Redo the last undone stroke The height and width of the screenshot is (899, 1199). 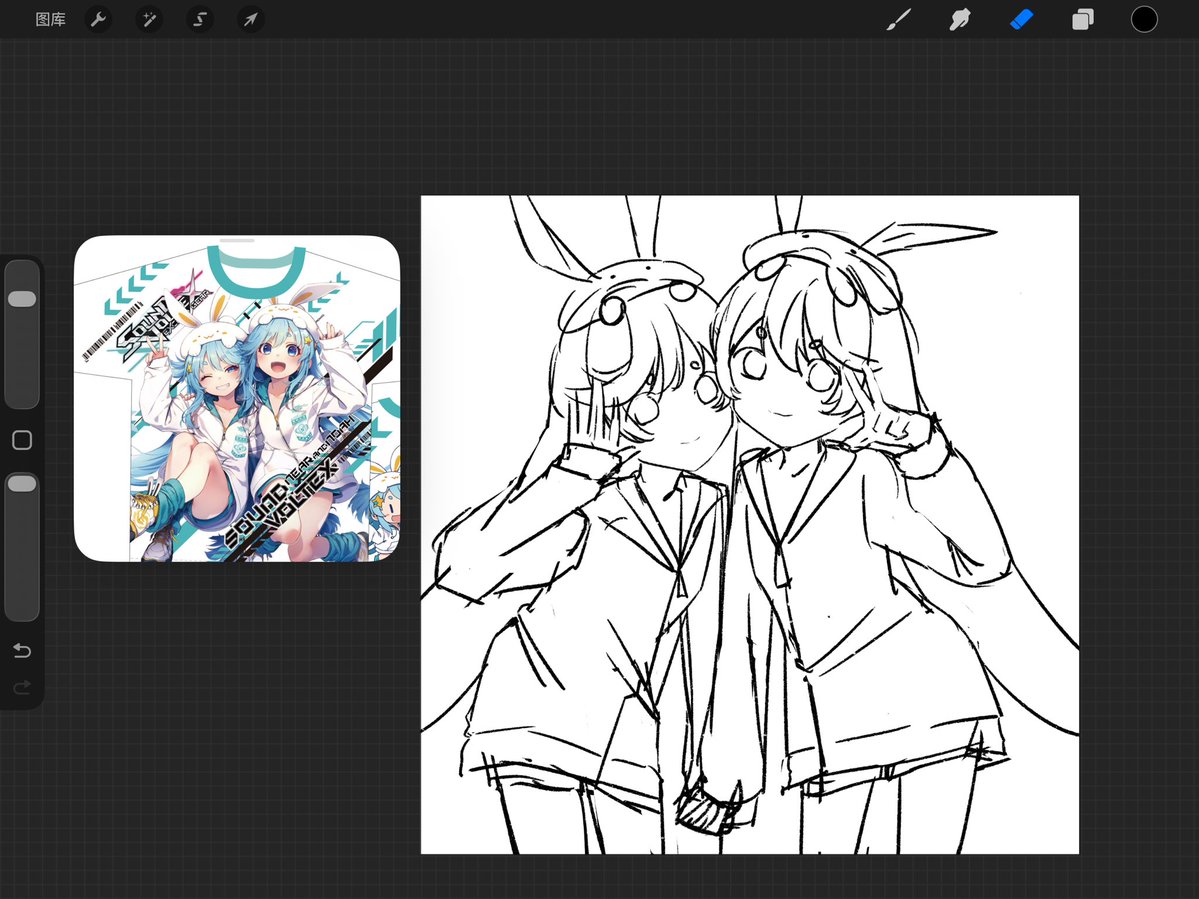tap(22, 687)
